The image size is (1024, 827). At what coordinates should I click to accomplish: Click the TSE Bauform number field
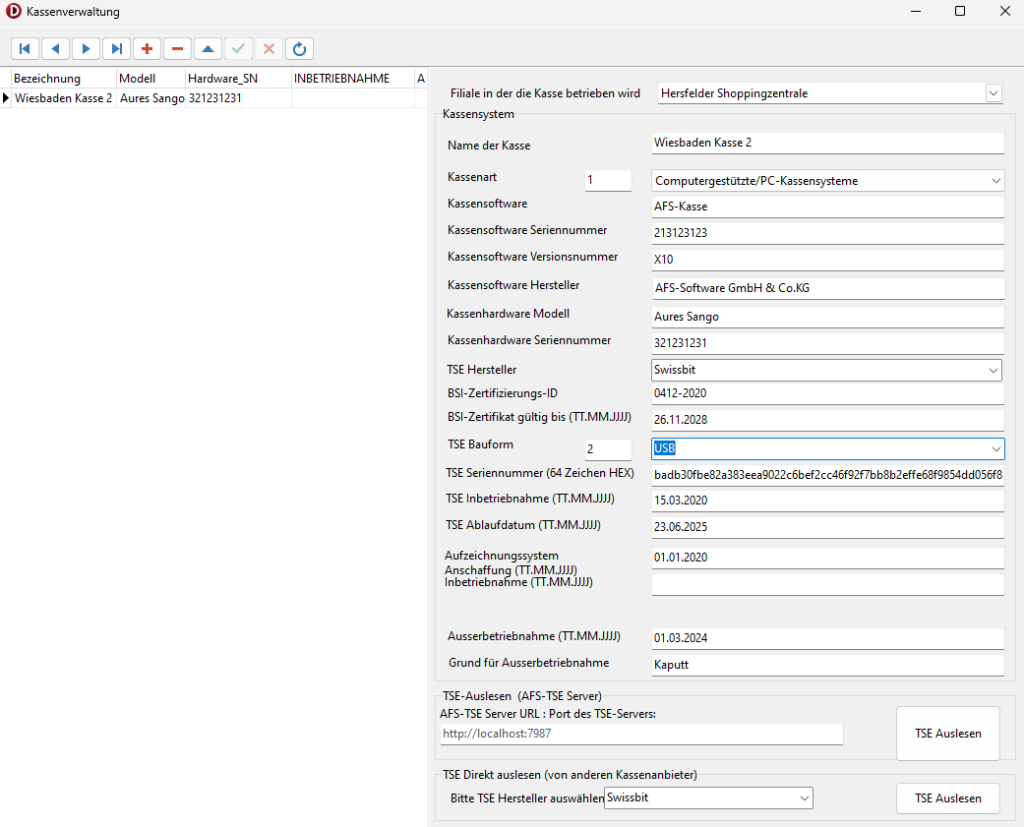pos(608,449)
